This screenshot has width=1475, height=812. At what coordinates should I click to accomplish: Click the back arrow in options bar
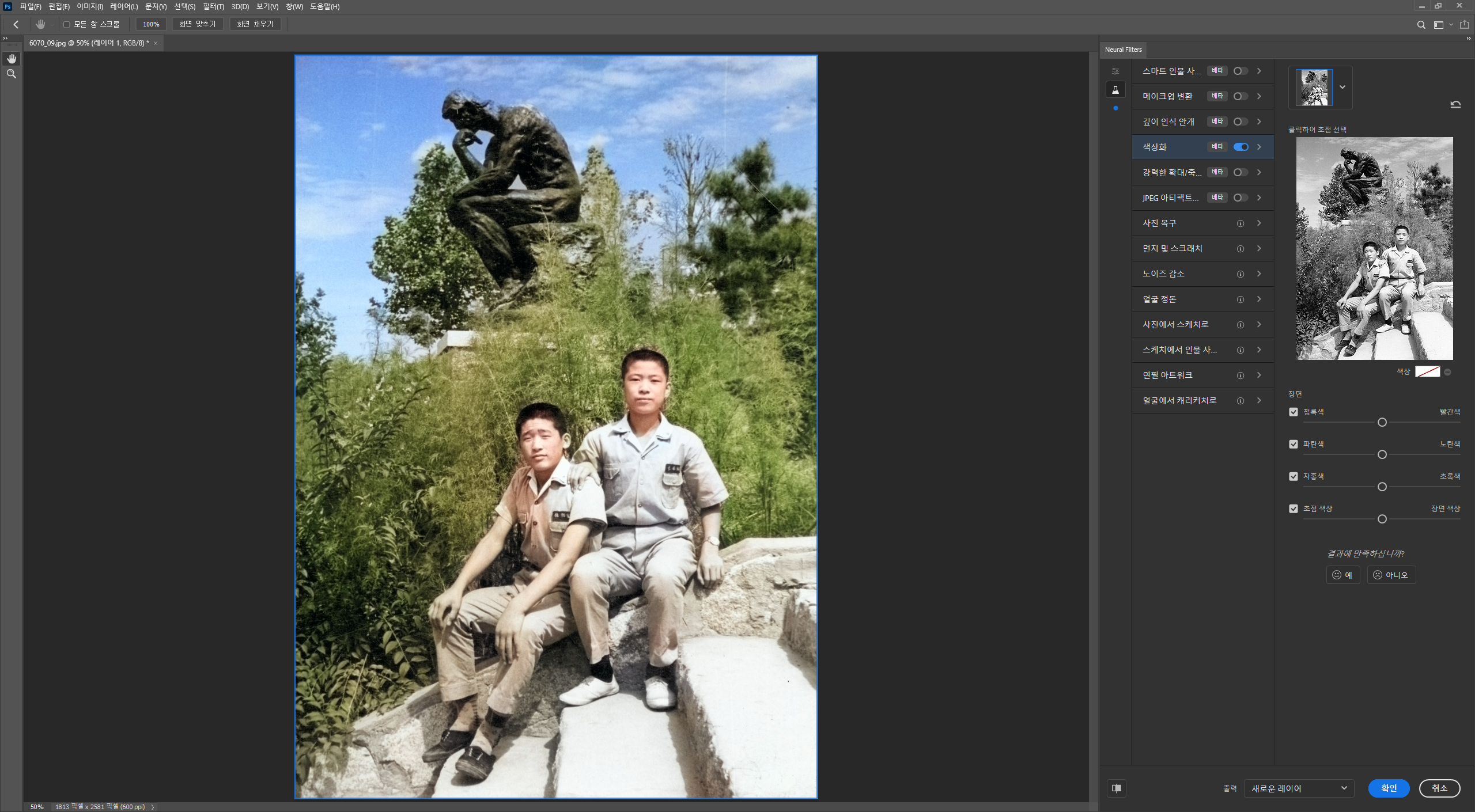point(16,24)
